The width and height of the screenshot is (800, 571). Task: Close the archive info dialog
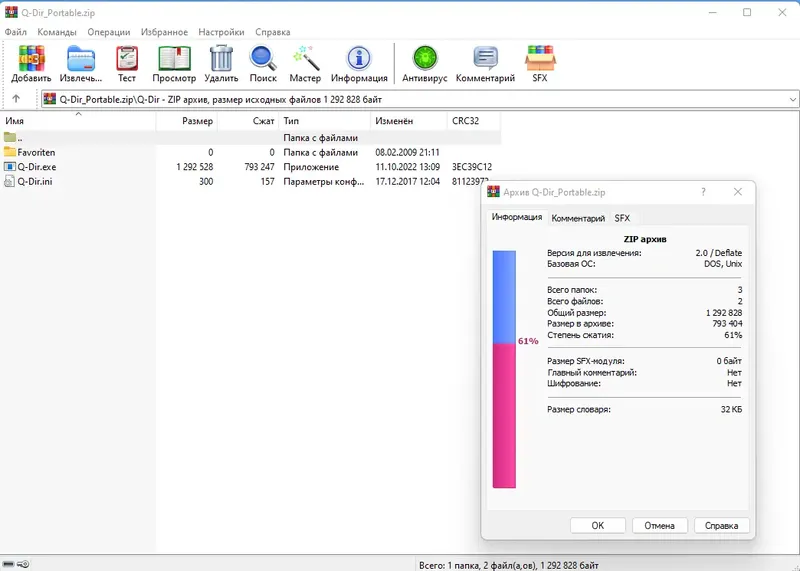(738, 192)
